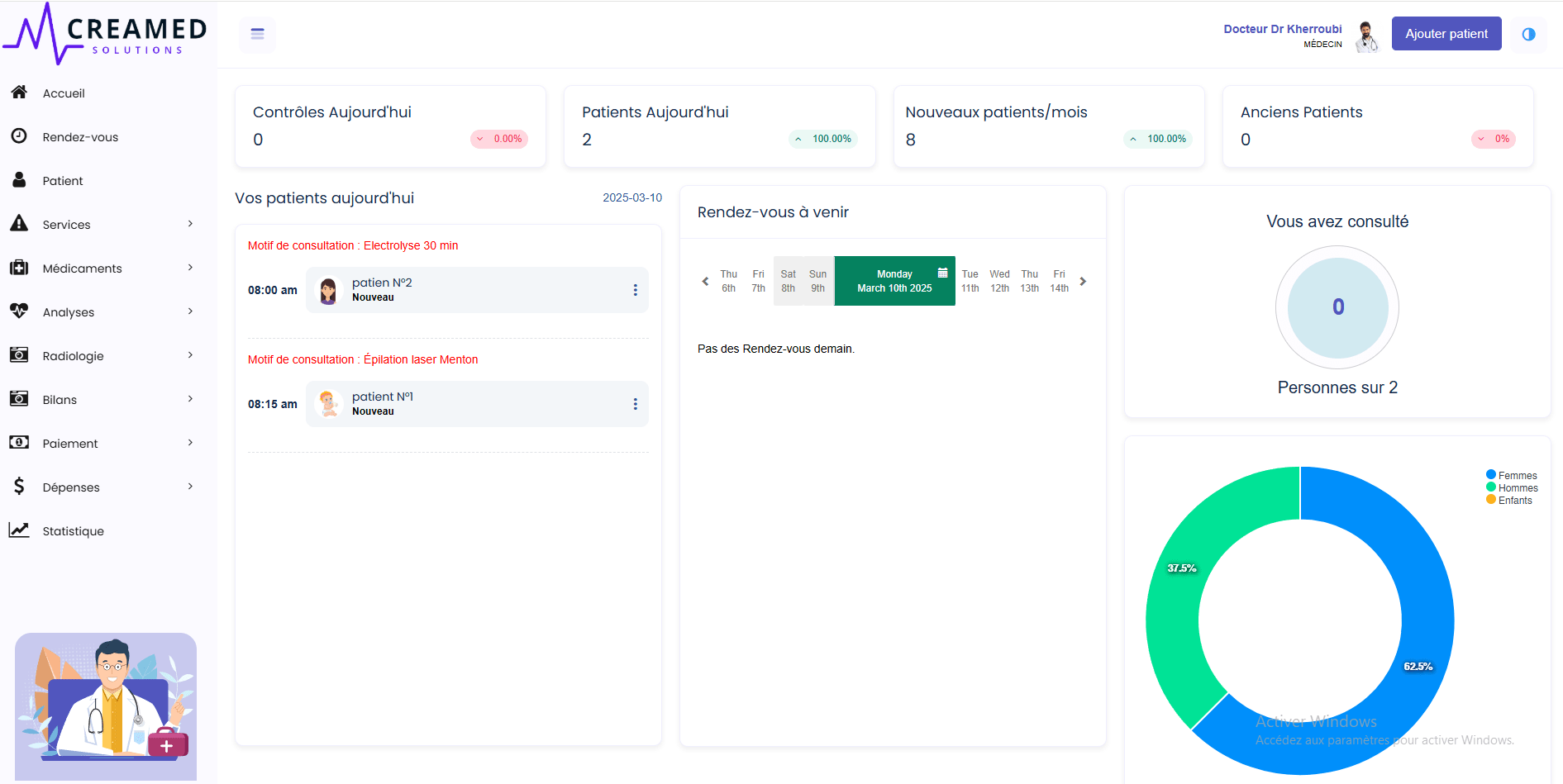Screen dimensions: 1563x784
Task: Open the Radiologie menu label
Action: pyautogui.click(x=73, y=356)
